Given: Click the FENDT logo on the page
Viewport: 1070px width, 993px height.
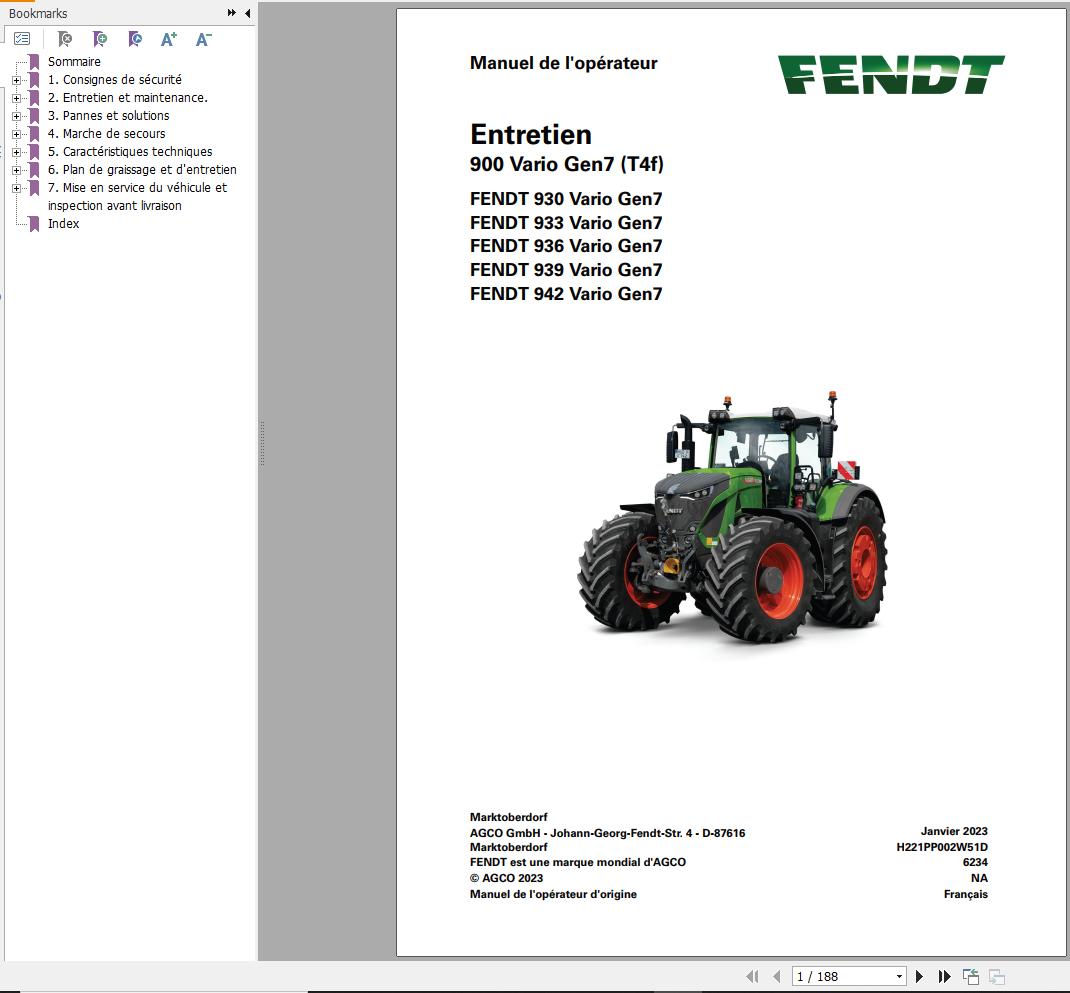Looking at the screenshot, I should pos(891,74).
